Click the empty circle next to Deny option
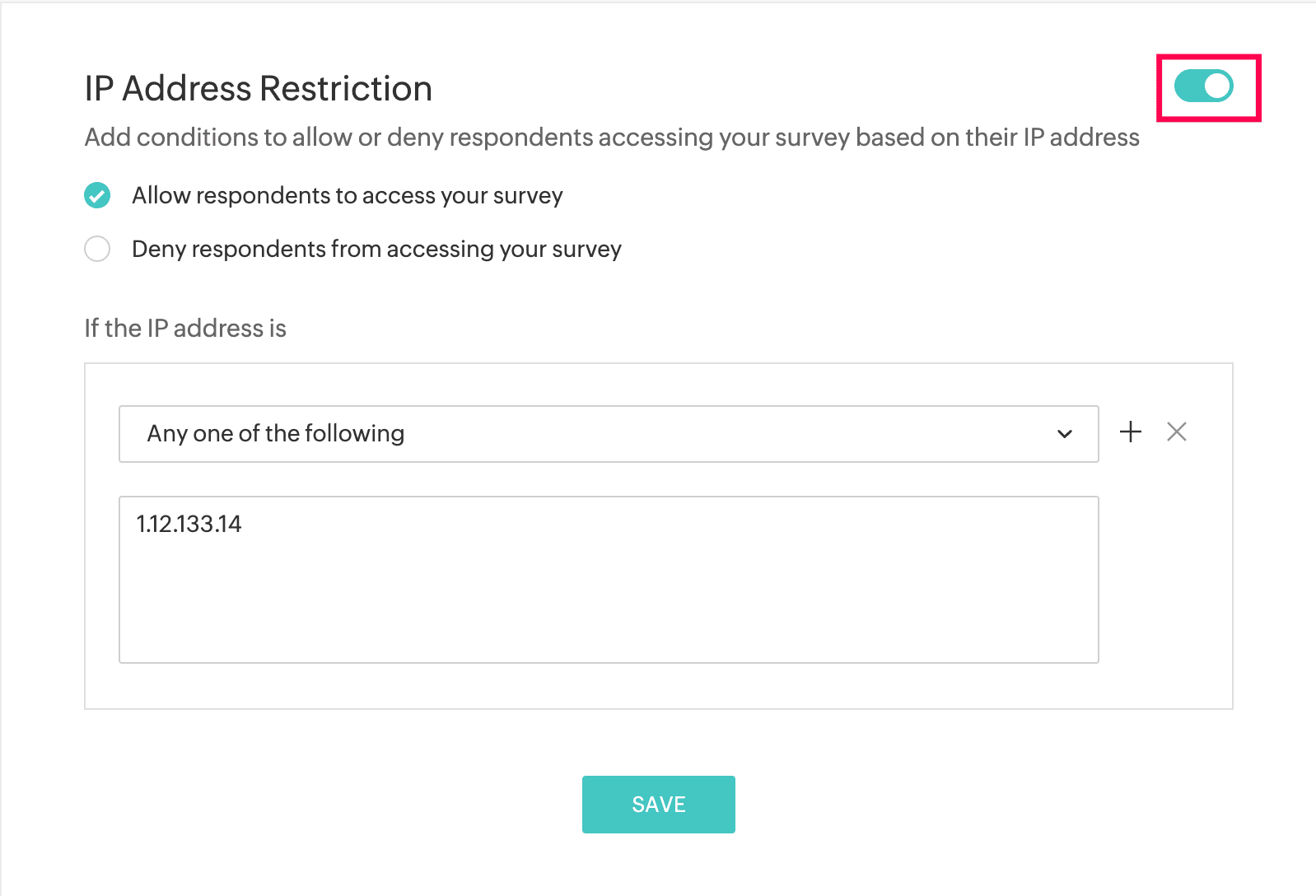This screenshot has width=1316, height=896. coord(97,249)
